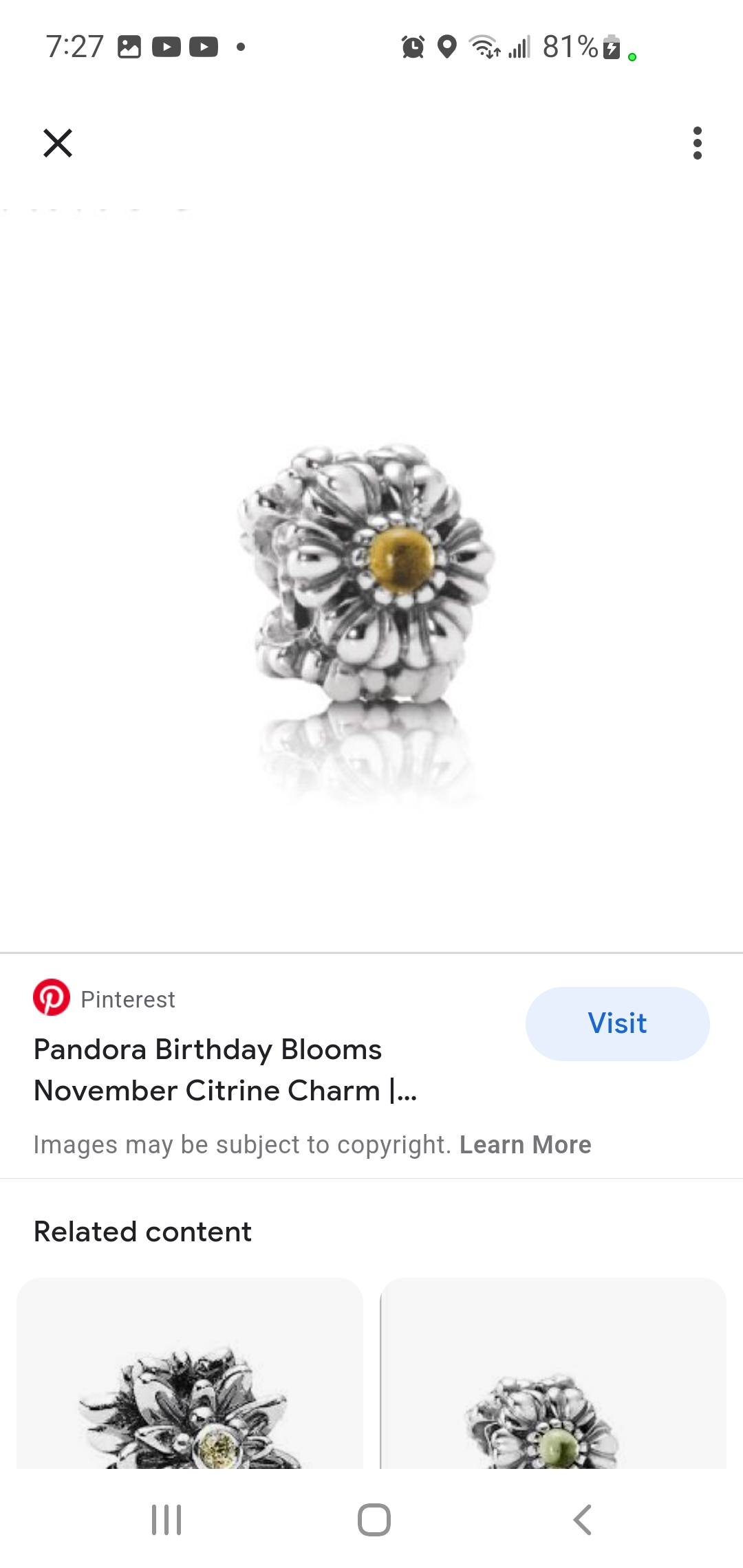Tap the Related content heading
The image size is (743, 1568).
click(x=142, y=1232)
